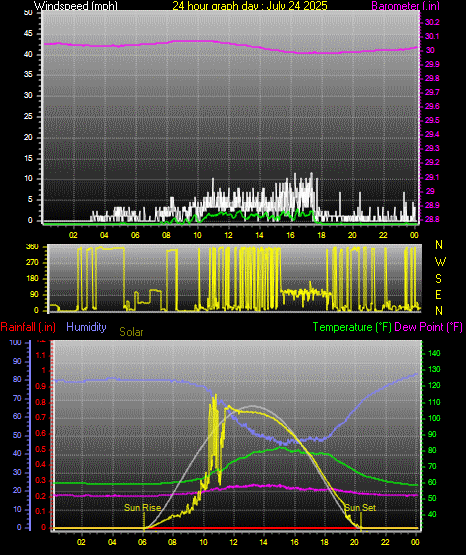Click the E compass label on direction chart

(x=438, y=295)
